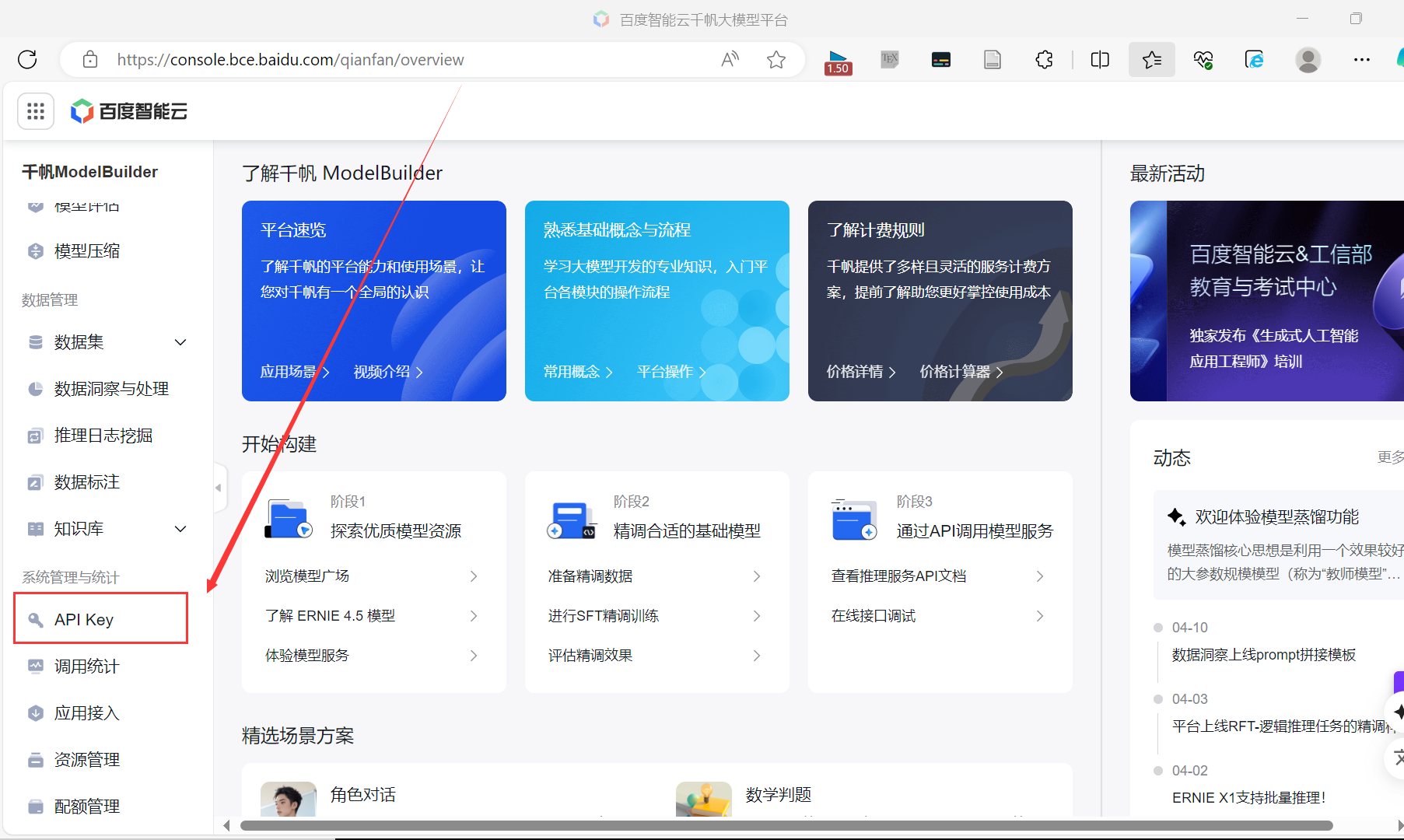Click the TeX extension icon

tap(890, 59)
